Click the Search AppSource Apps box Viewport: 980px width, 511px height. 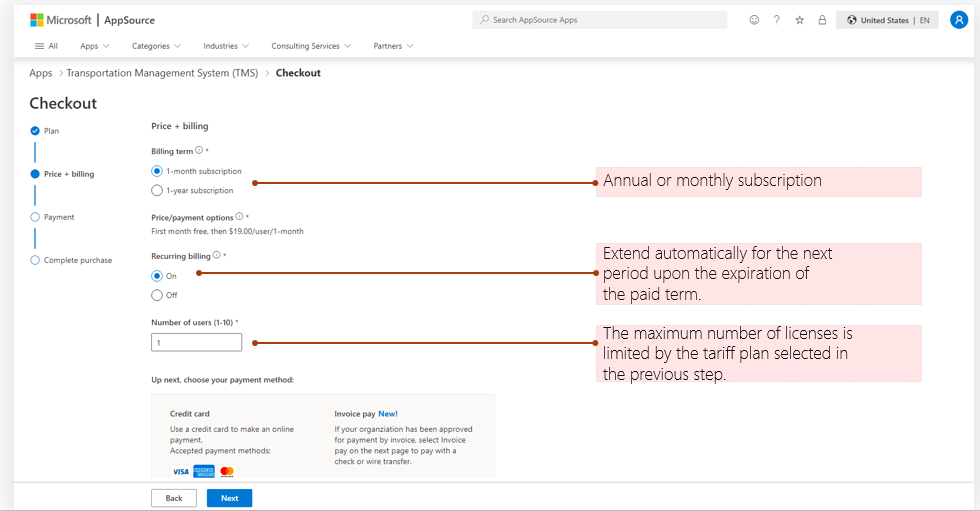tap(599, 20)
